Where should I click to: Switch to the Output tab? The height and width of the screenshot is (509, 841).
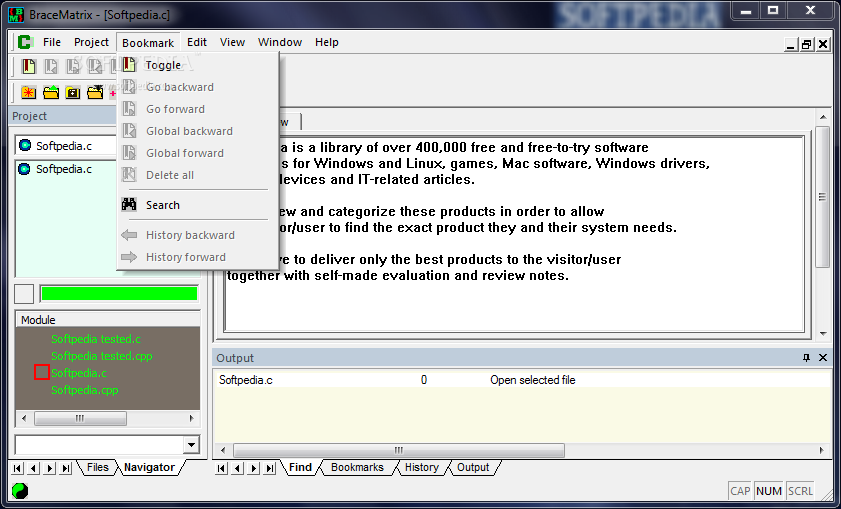click(x=473, y=467)
